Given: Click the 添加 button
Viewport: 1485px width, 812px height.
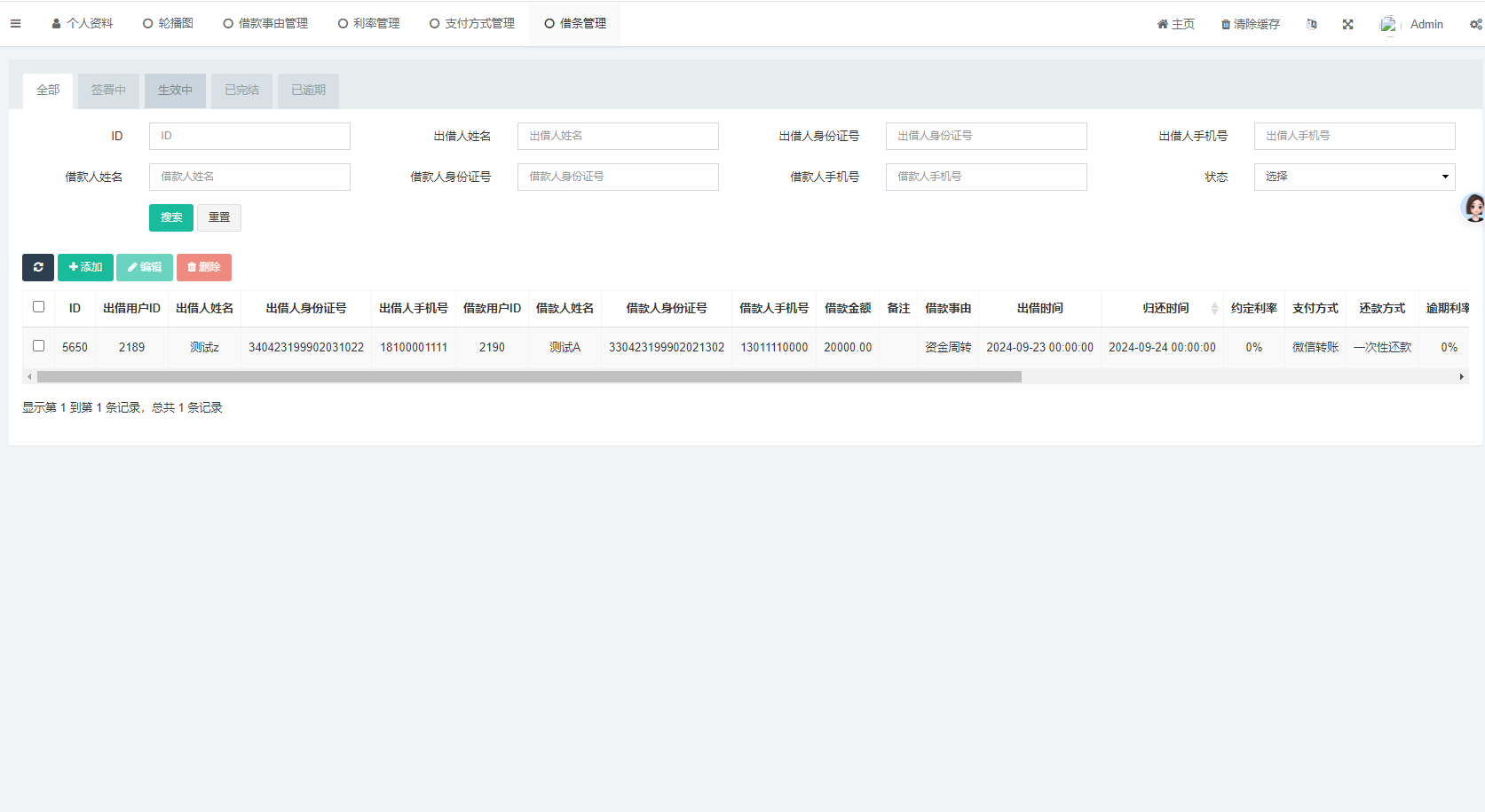Looking at the screenshot, I should click(85, 267).
